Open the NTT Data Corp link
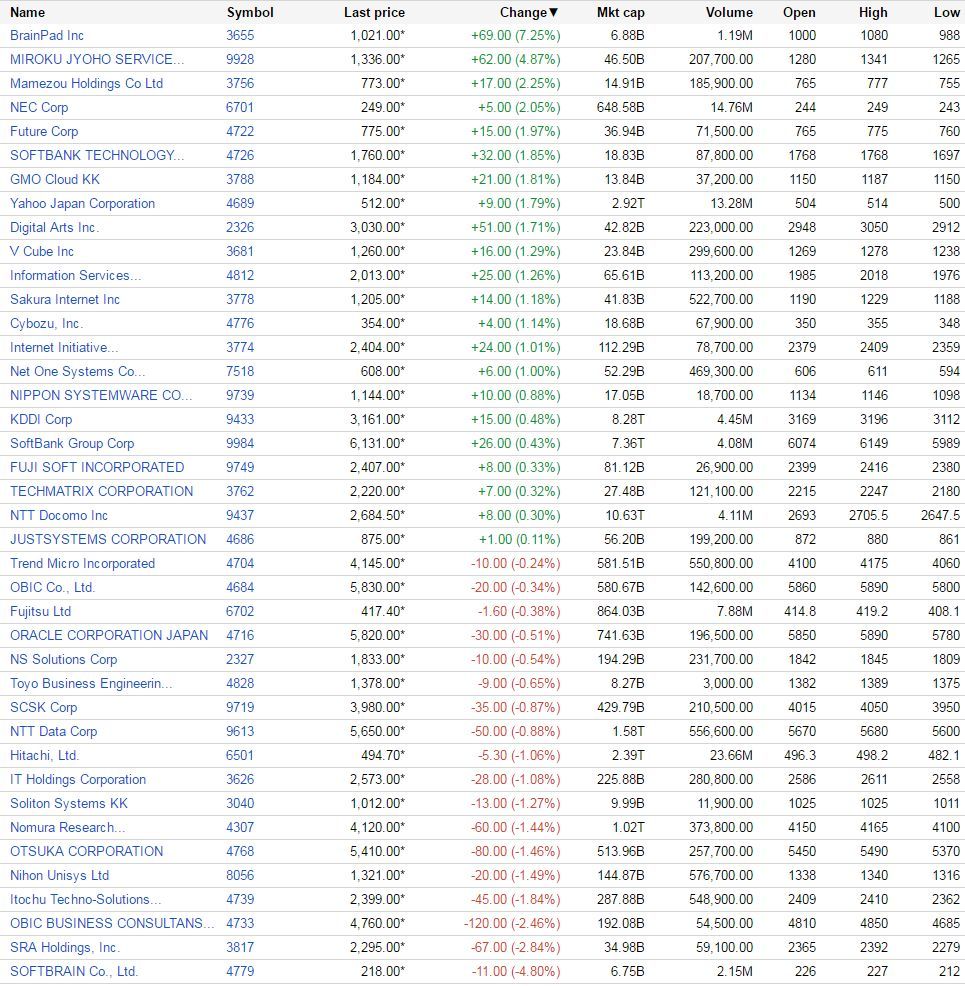 coord(53,731)
